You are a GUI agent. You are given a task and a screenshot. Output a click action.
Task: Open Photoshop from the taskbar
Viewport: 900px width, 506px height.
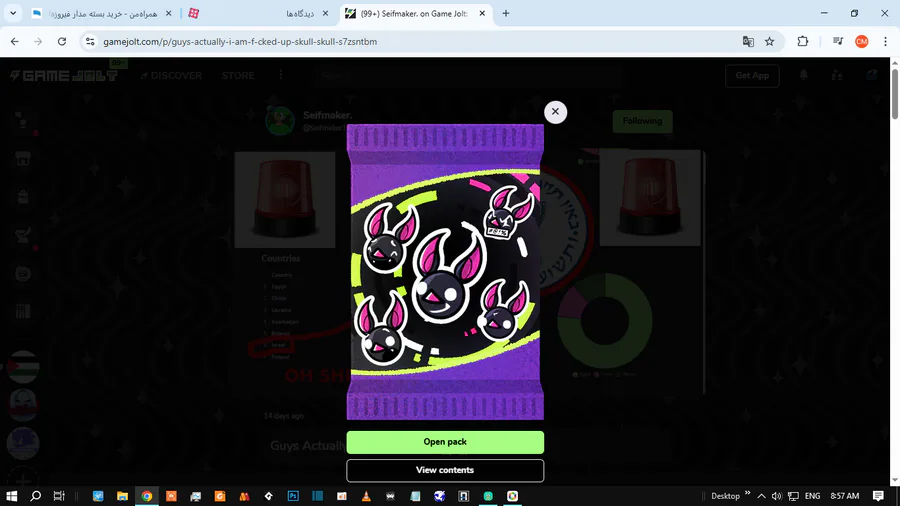click(293, 496)
